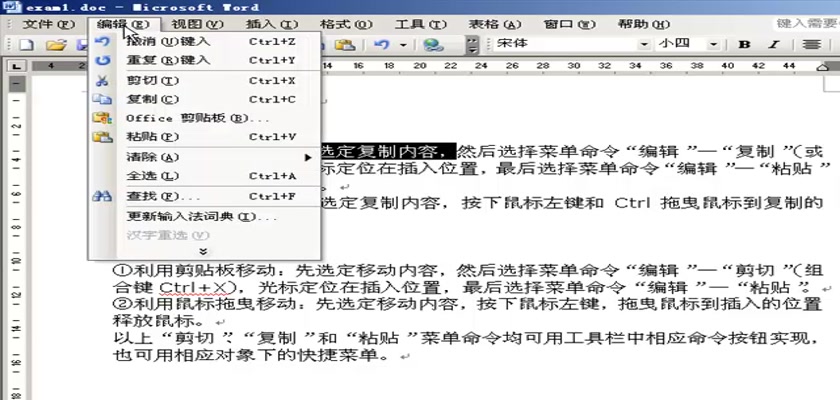840x400 pixels.
Task: Click the Open folder toolbar icon
Action: point(55,45)
